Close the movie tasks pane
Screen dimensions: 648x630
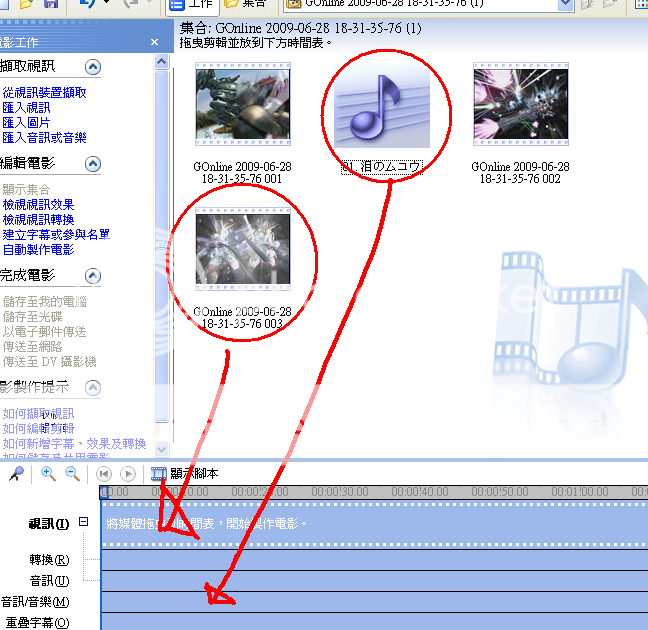(x=154, y=42)
